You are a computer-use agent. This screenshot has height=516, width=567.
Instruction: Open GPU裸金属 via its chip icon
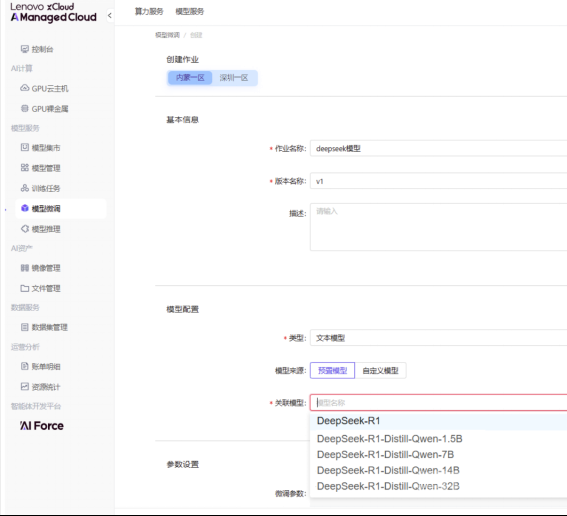point(25,108)
